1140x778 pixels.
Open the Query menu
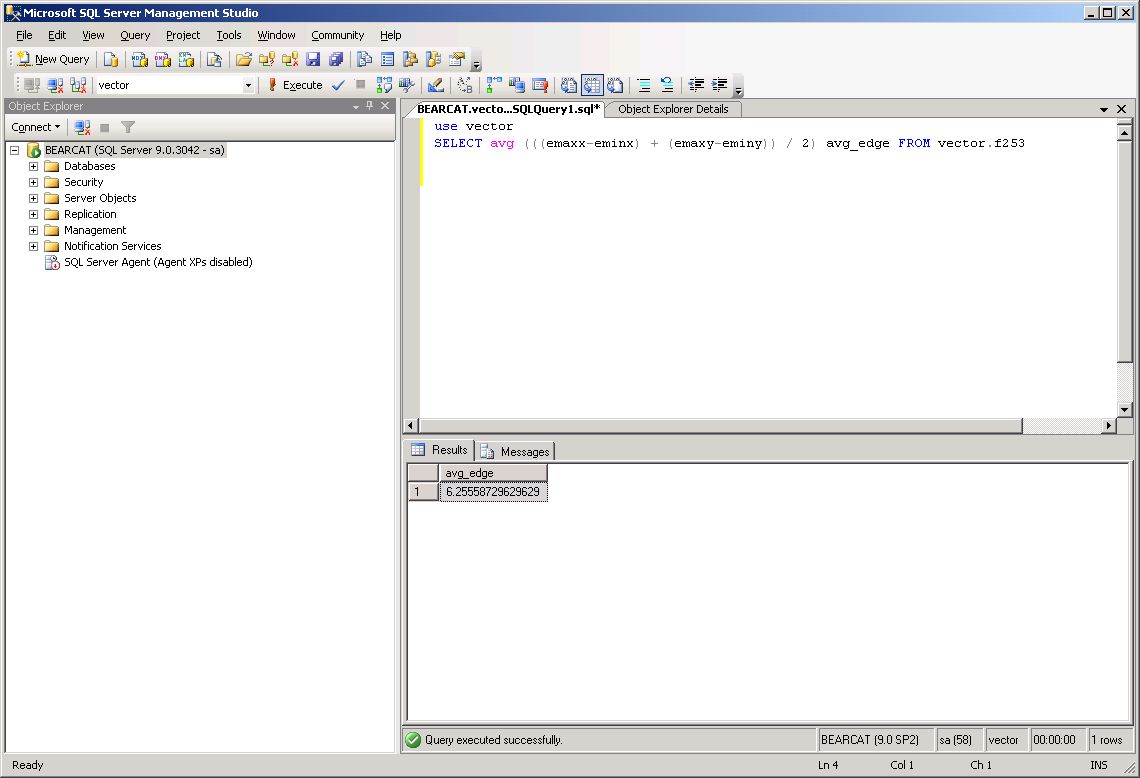135,35
